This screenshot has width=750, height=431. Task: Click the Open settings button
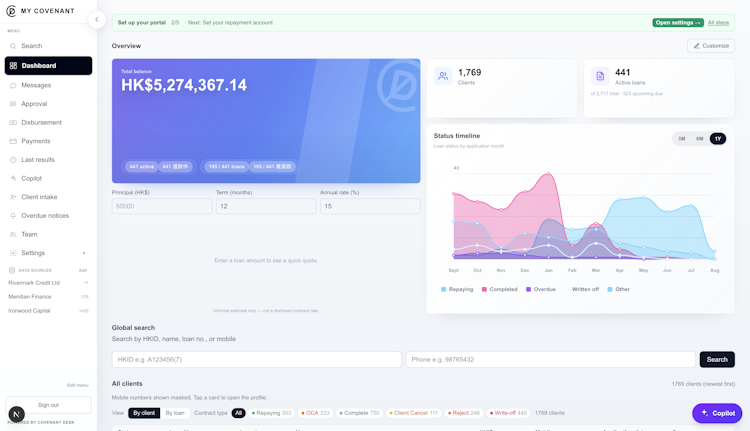678,22
